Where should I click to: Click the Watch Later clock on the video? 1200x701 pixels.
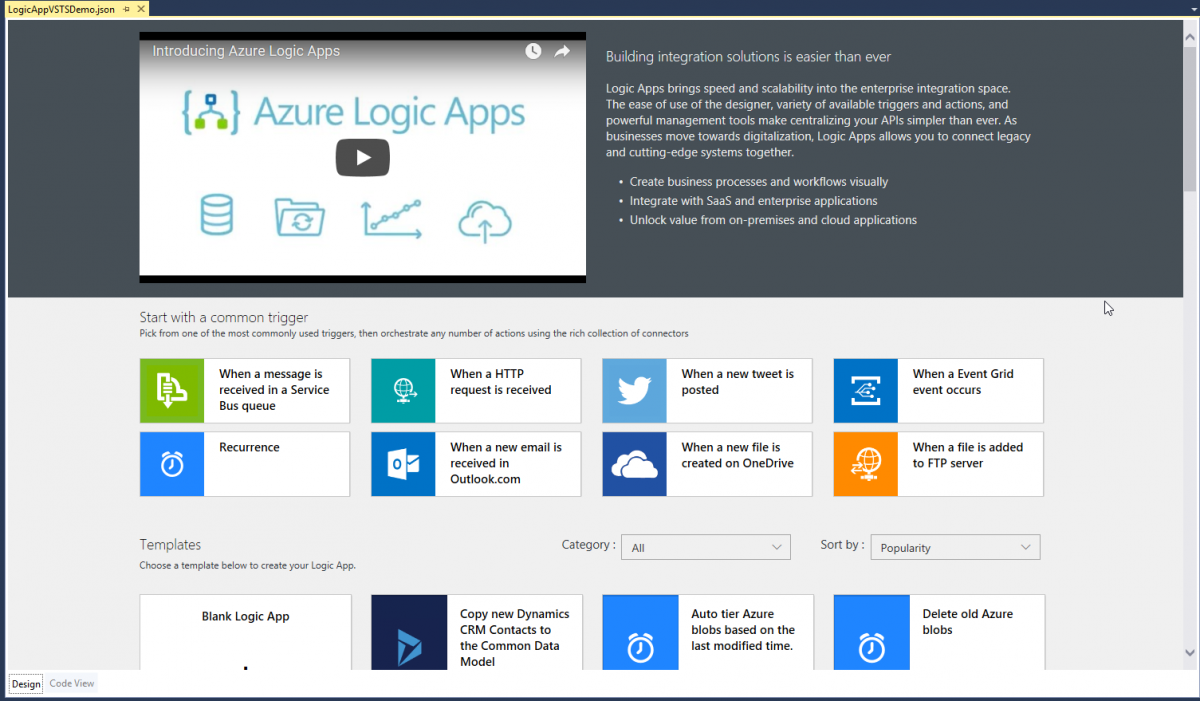[532, 50]
